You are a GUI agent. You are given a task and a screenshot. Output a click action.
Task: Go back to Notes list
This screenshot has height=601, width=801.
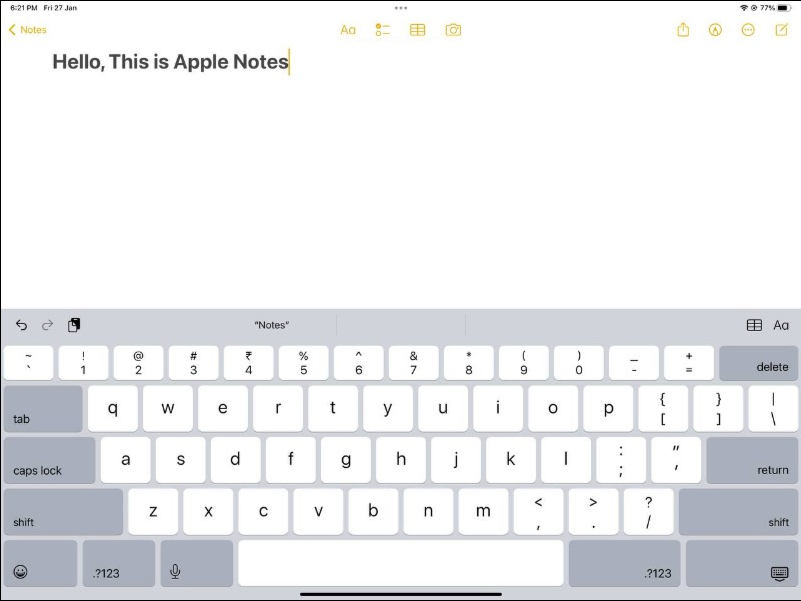[x=28, y=30]
